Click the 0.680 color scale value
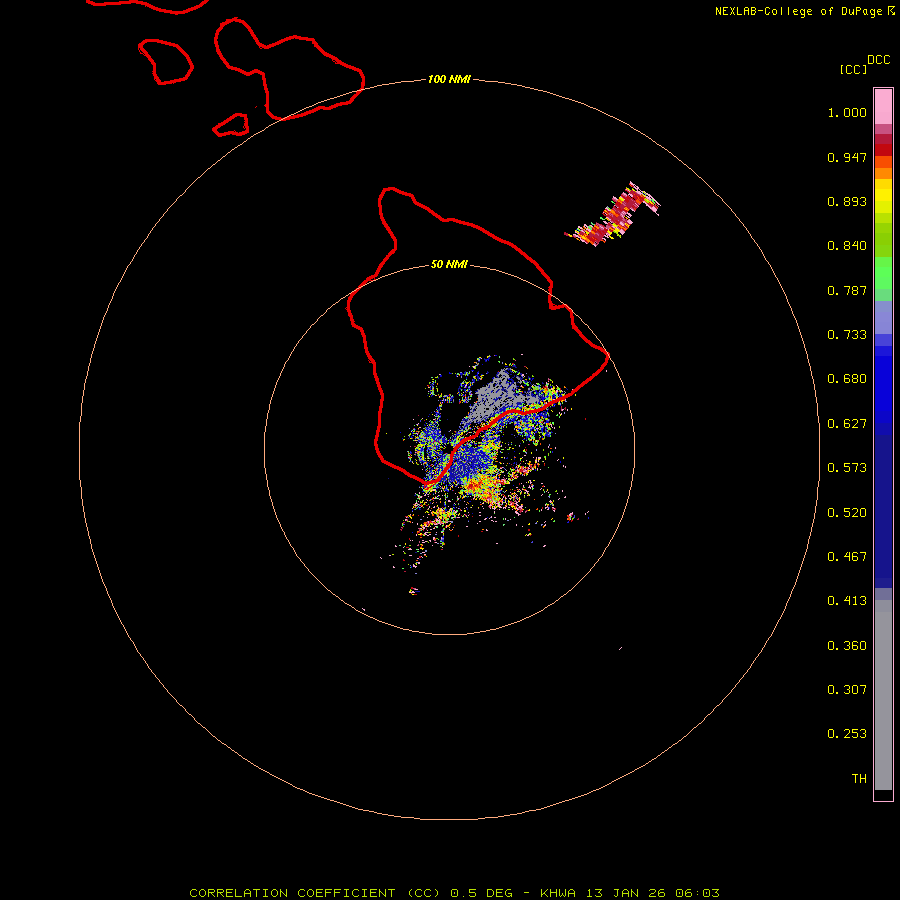 847,379
